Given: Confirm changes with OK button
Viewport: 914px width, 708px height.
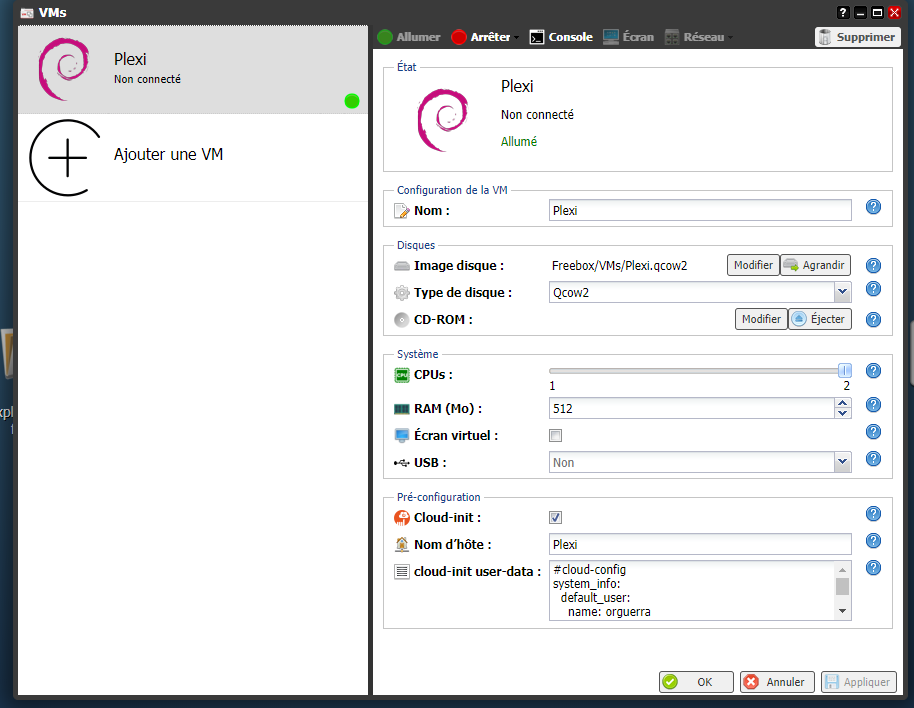Looking at the screenshot, I should [x=696, y=682].
